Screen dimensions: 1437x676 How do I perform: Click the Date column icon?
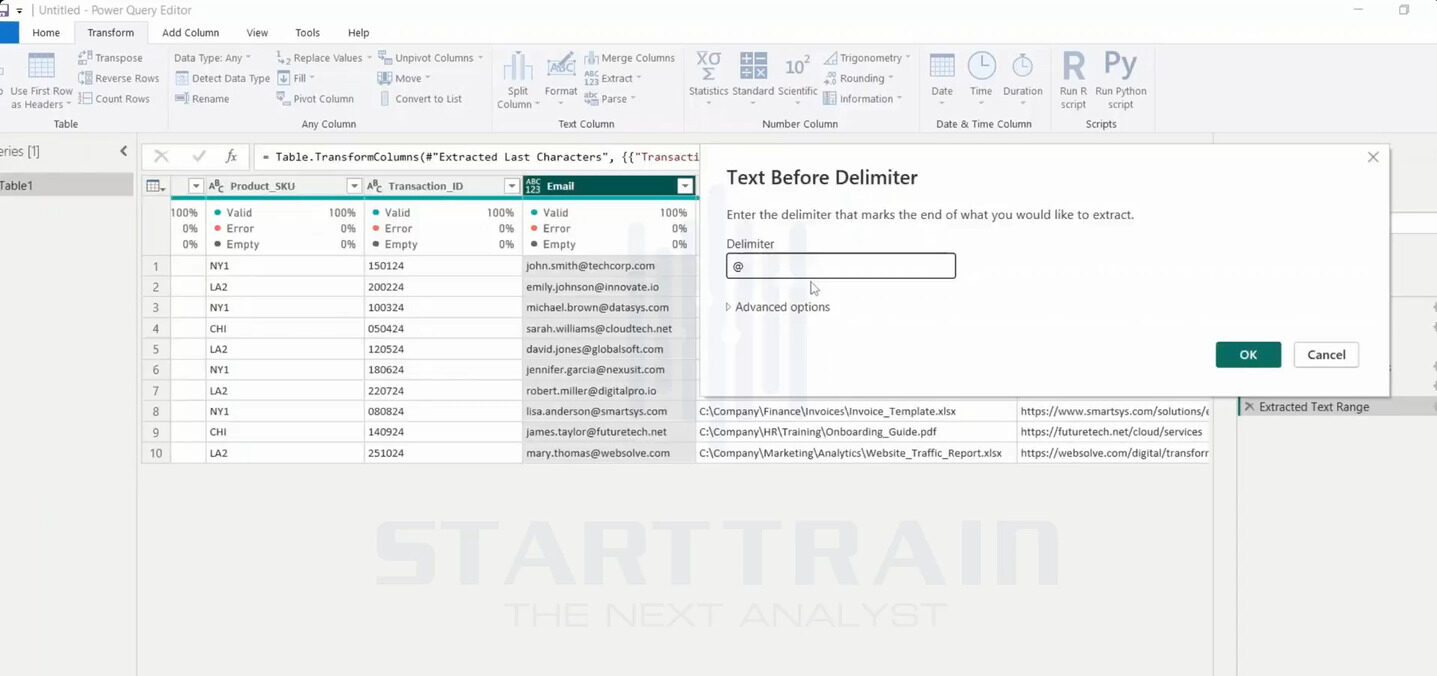[x=942, y=66]
